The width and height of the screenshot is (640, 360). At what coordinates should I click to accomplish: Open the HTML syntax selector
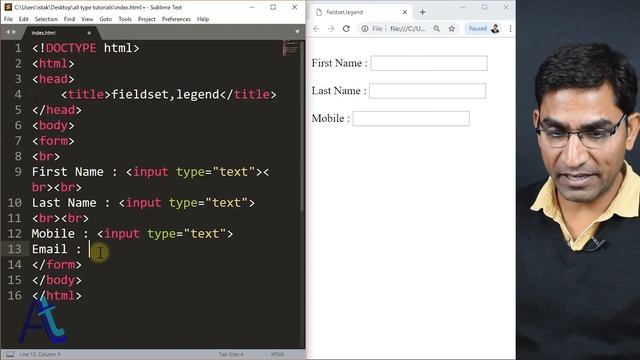click(x=278, y=354)
